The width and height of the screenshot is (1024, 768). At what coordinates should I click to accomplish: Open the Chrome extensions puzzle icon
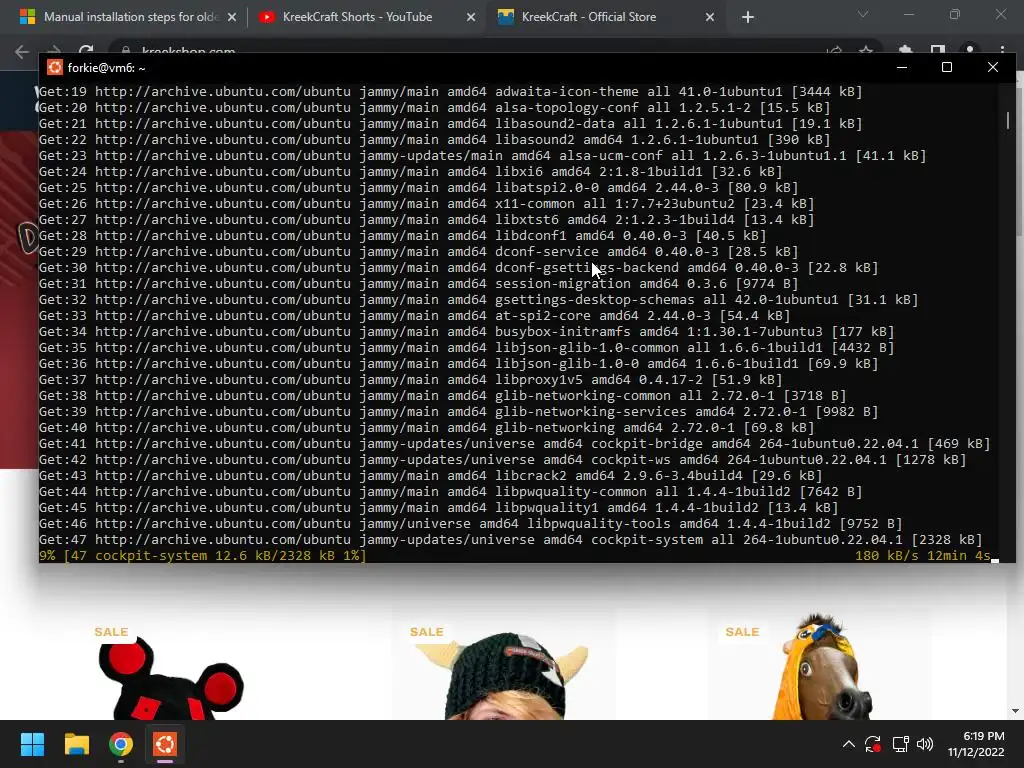click(905, 50)
